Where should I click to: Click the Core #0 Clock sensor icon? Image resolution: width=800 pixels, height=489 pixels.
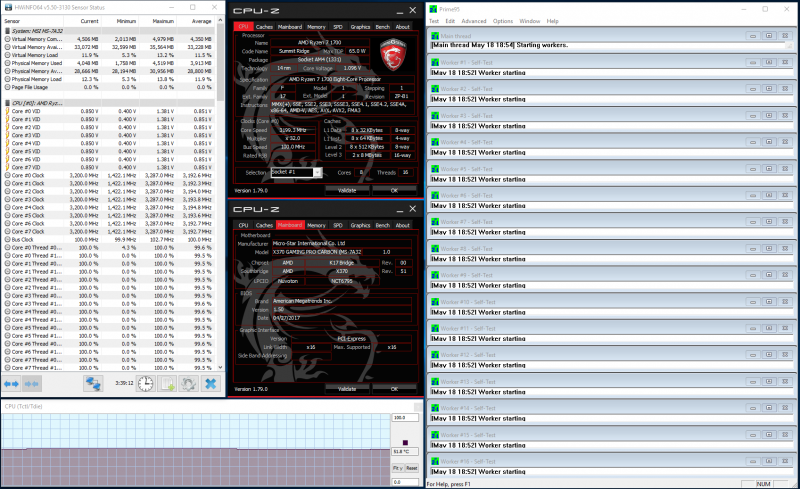(x=7, y=175)
